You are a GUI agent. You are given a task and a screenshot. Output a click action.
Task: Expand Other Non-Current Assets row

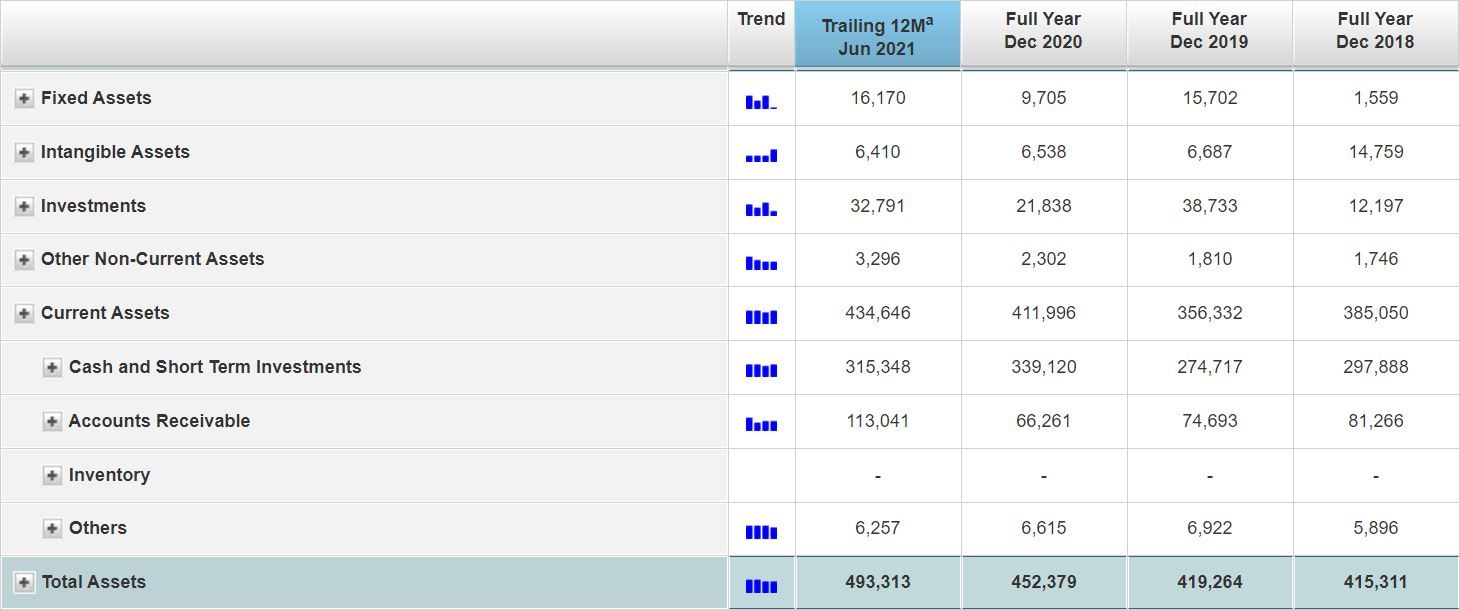point(25,260)
